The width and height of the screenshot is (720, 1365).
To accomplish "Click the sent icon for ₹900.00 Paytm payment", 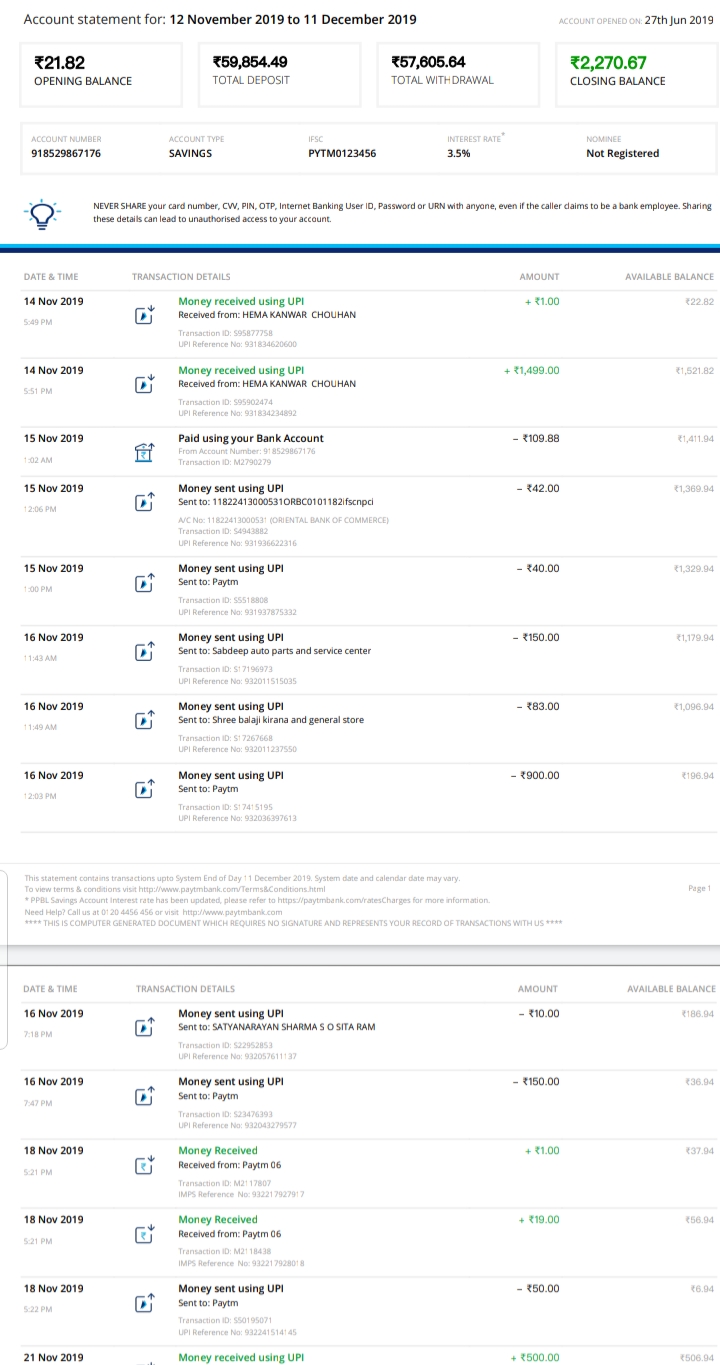I will pos(145,789).
